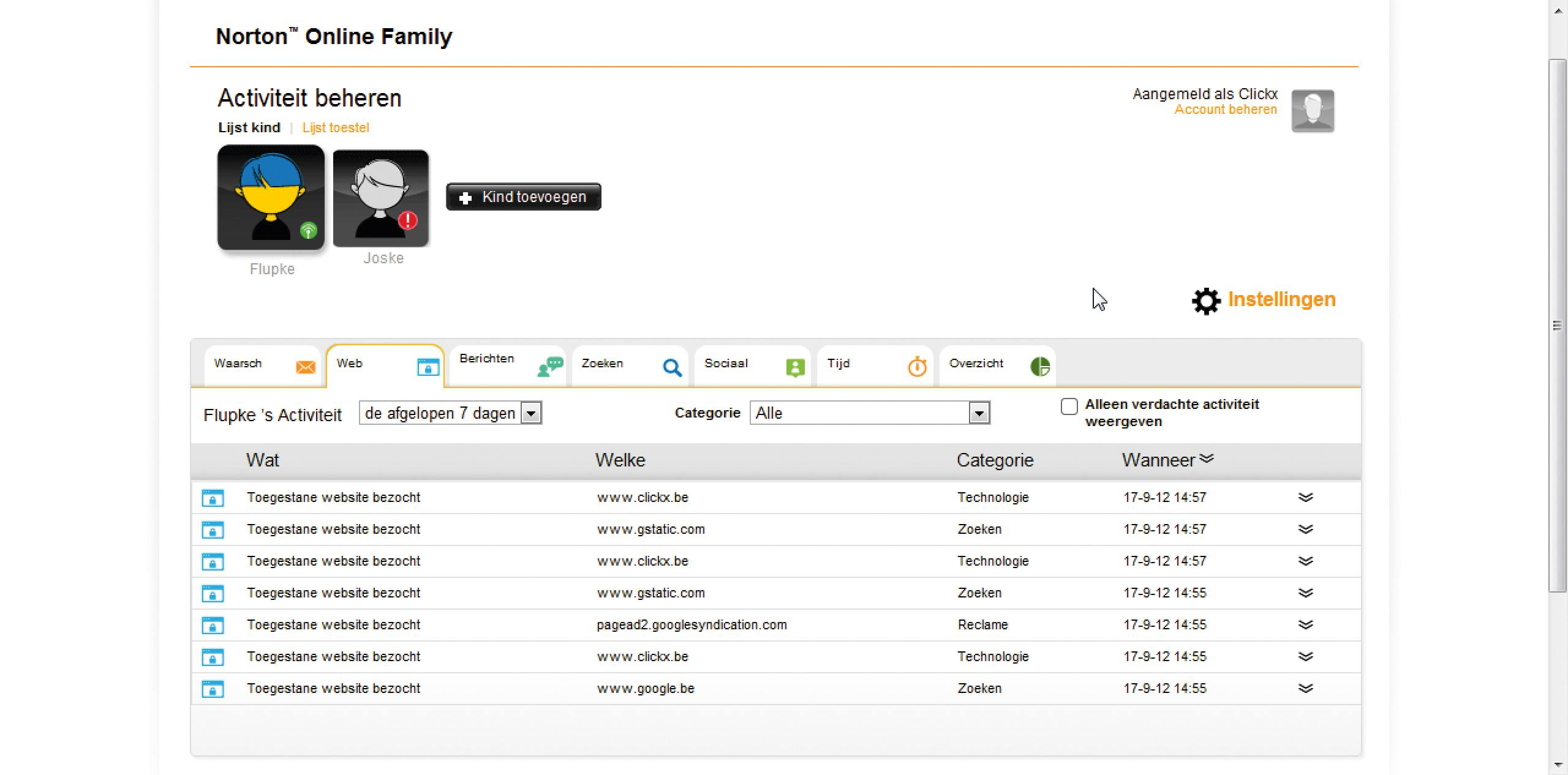The height and width of the screenshot is (775, 1568).
Task: Select the Joske child thumbnail
Action: pos(381,198)
